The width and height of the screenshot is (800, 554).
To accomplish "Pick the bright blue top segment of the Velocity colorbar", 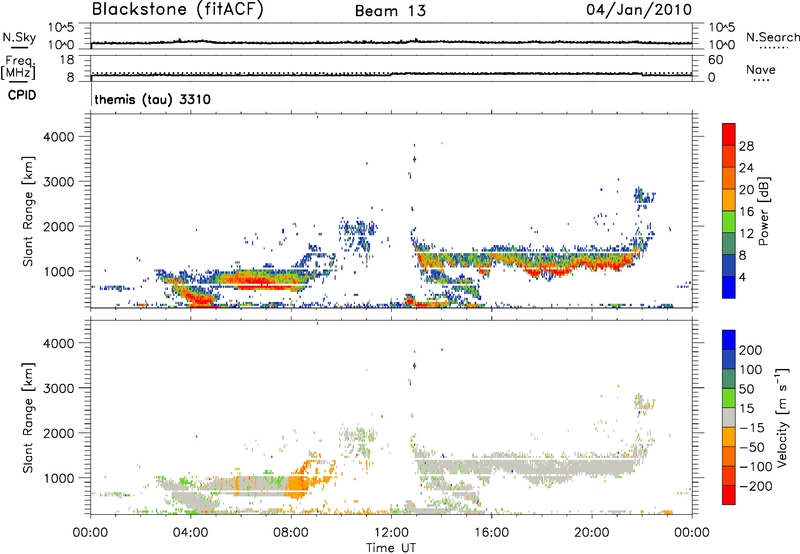I will click(729, 340).
